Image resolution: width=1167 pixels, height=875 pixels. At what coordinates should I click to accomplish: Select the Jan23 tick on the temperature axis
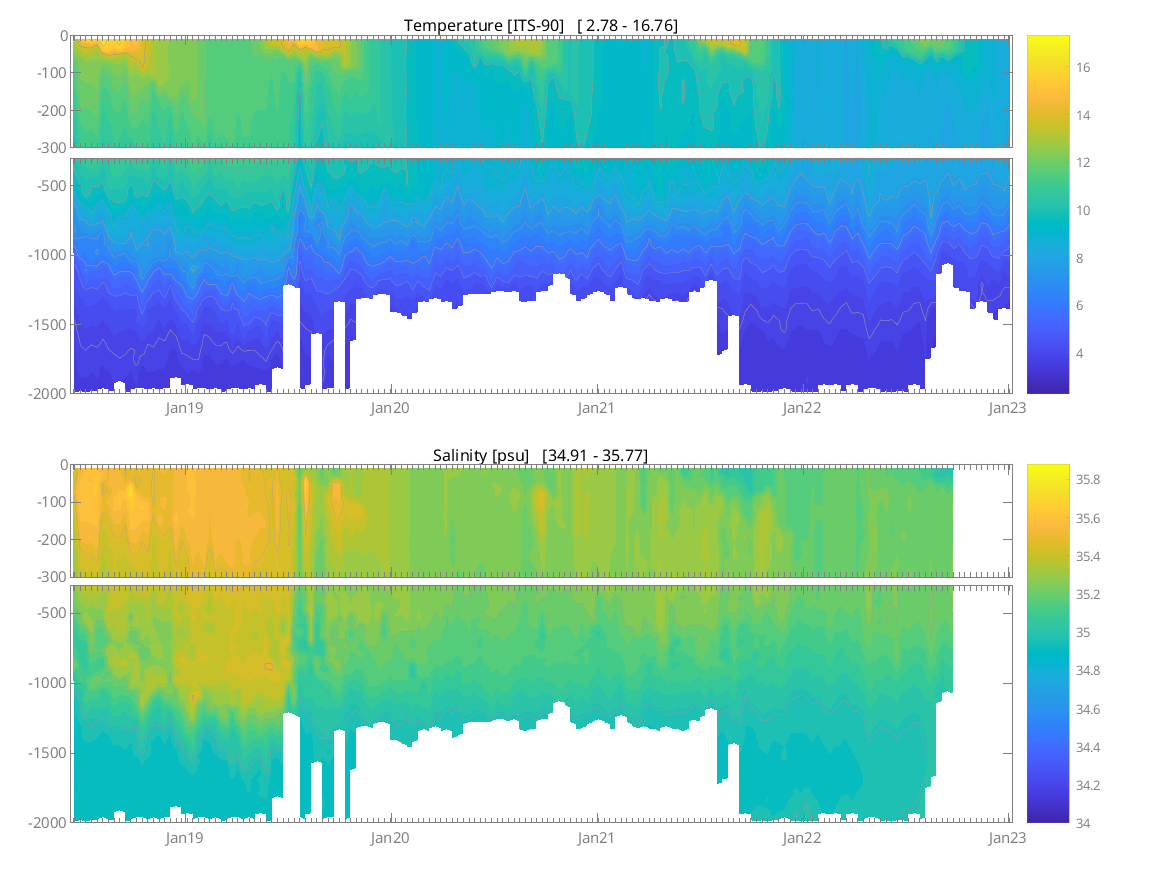click(x=1007, y=408)
